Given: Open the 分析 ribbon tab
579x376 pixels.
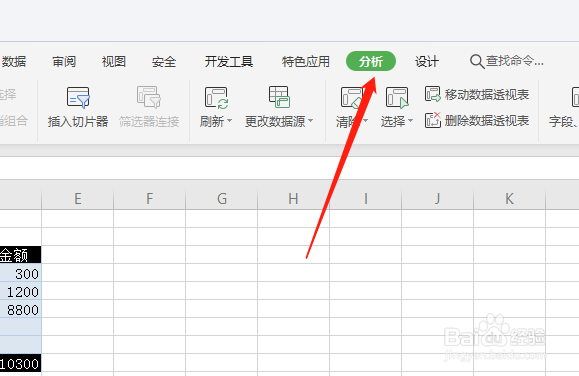Looking at the screenshot, I should click(x=371, y=61).
